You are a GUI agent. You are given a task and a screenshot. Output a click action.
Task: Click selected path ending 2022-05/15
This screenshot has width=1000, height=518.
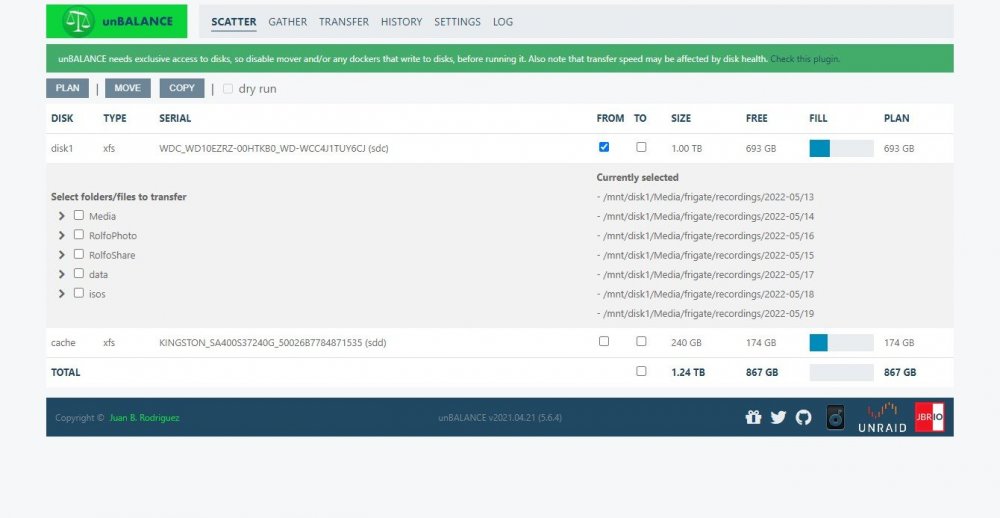[705, 255]
